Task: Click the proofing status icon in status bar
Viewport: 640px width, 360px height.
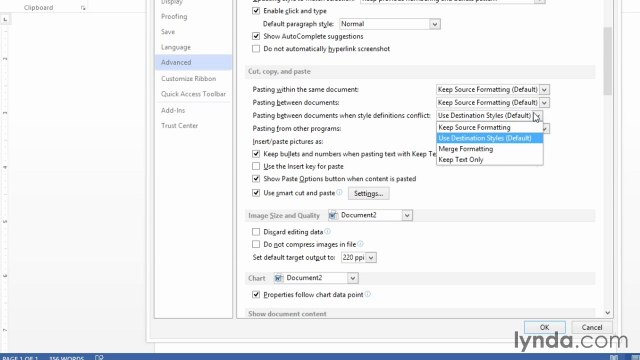Action: coord(99,357)
